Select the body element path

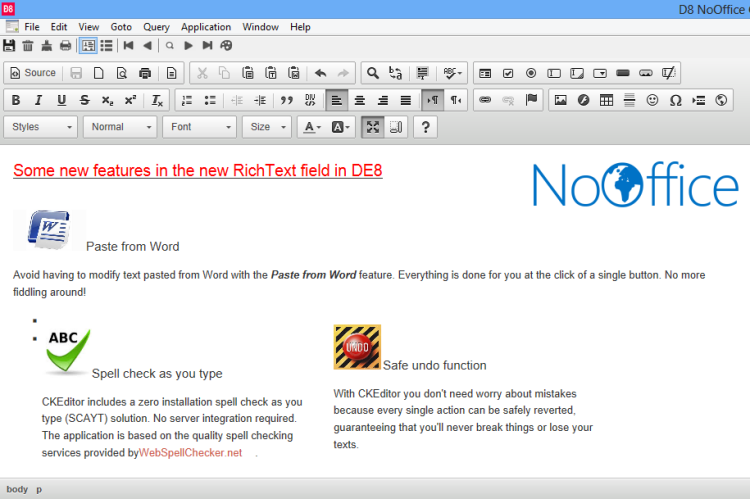coord(17,489)
